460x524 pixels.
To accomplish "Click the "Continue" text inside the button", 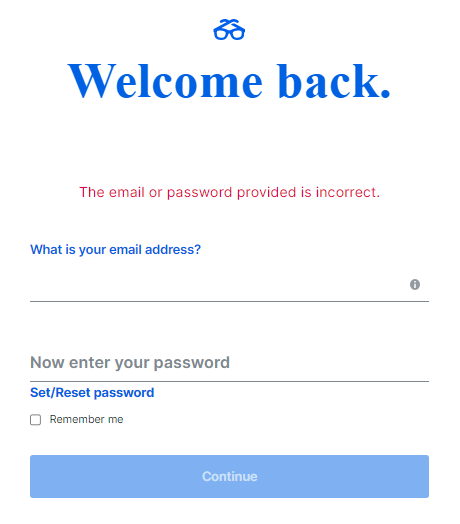I will pyautogui.click(x=230, y=476).
